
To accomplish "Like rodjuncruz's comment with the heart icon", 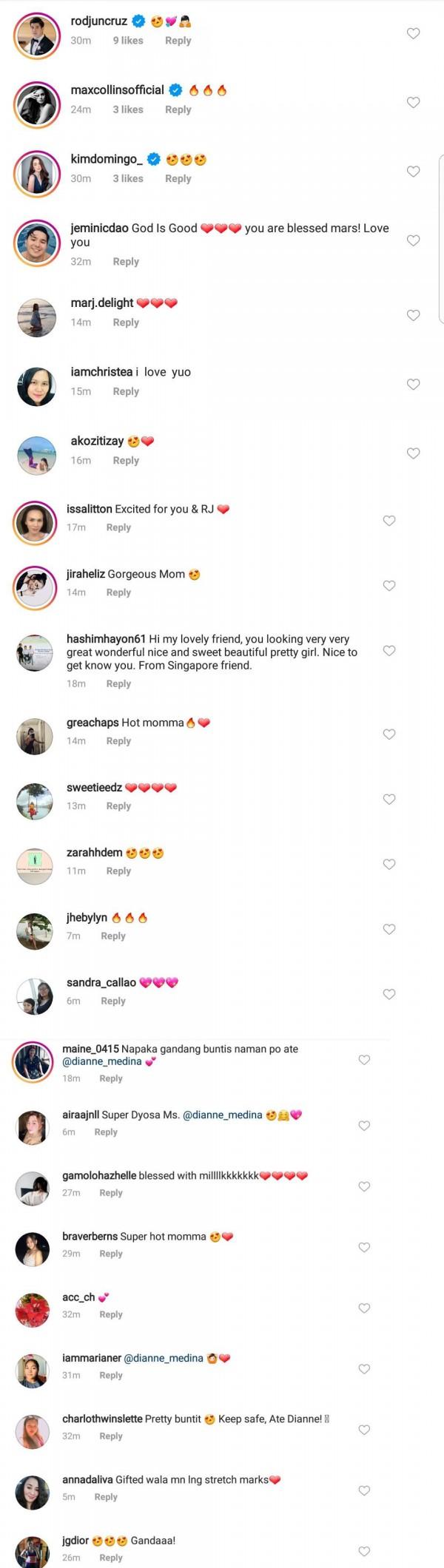I will [414, 33].
